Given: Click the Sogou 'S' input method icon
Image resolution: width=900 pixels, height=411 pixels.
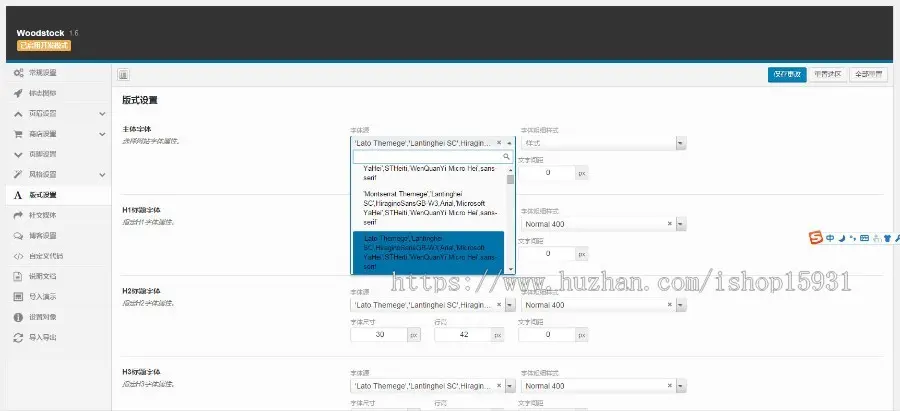Looking at the screenshot, I should pos(816,238).
